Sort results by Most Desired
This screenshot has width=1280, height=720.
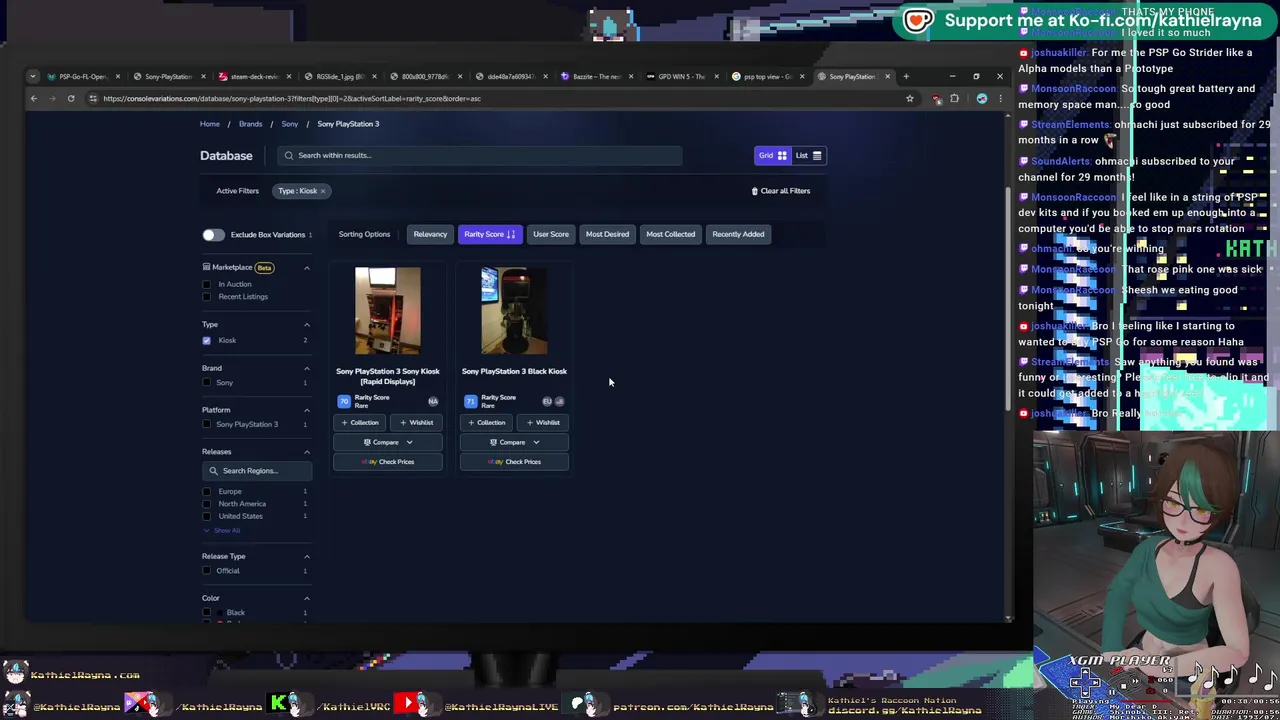[607, 234]
